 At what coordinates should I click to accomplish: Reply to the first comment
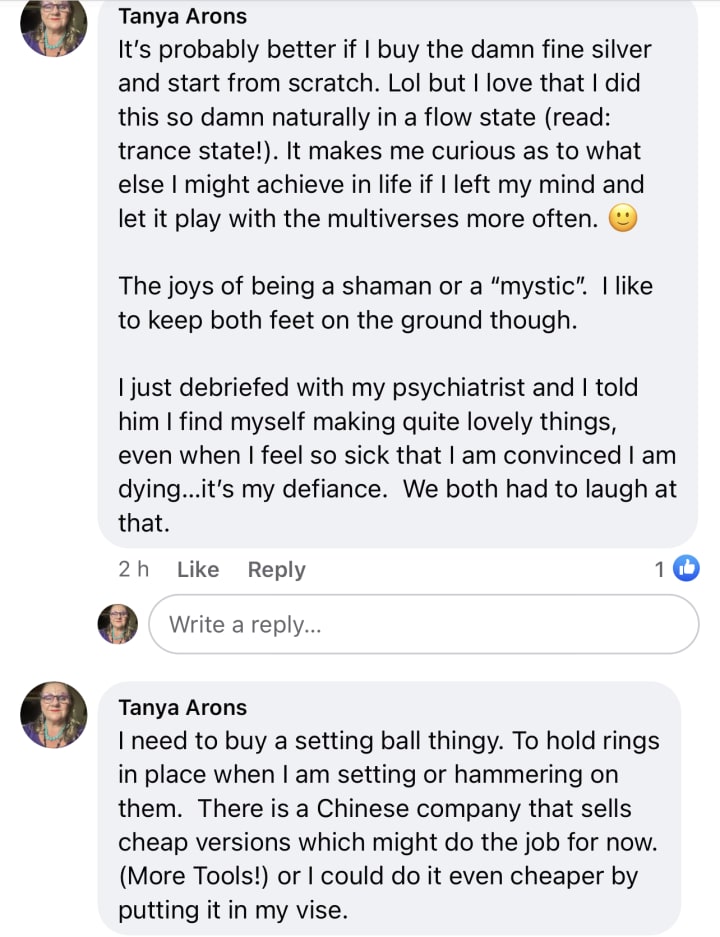tap(276, 569)
